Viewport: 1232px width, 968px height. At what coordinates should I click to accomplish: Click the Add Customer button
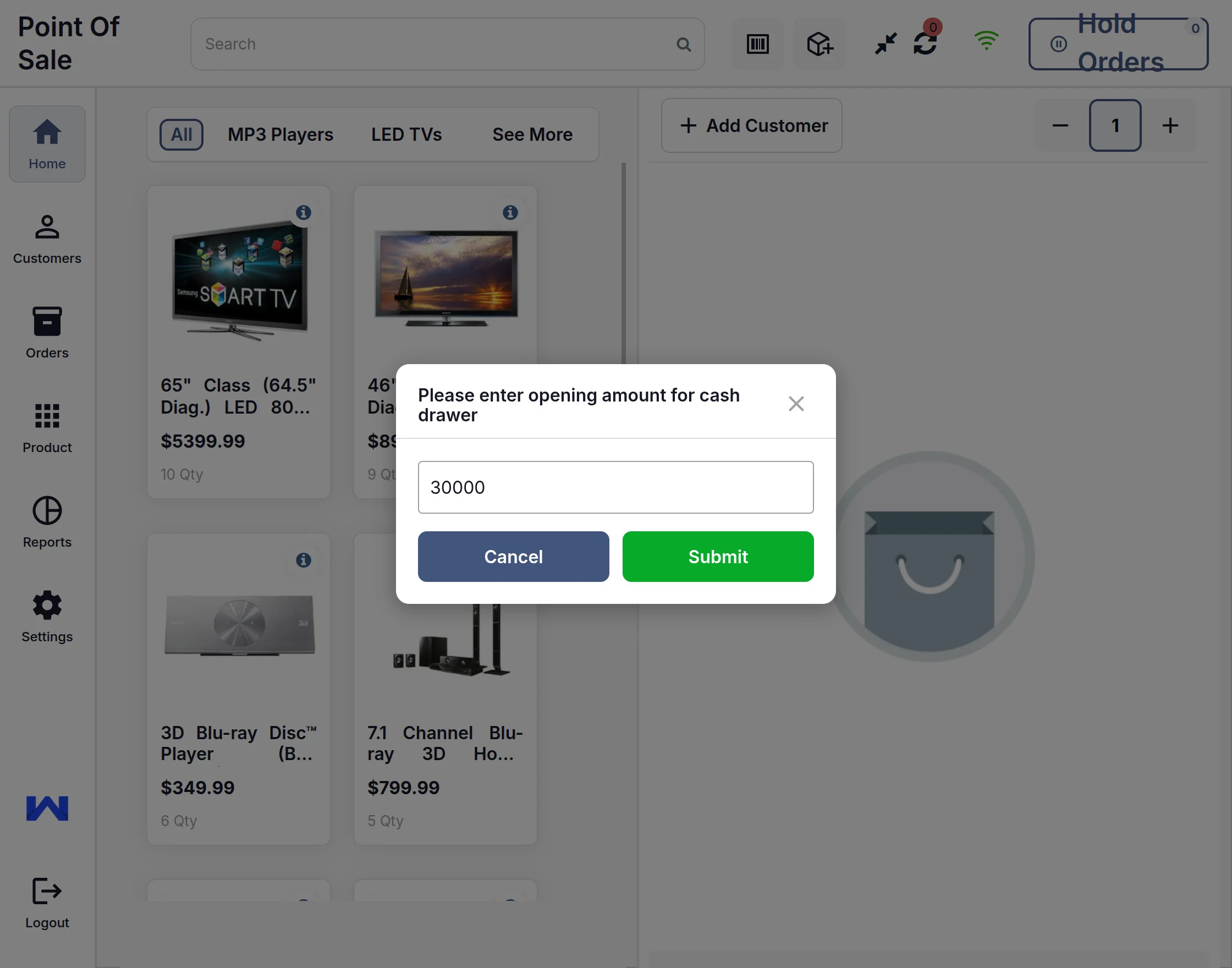(751, 125)
